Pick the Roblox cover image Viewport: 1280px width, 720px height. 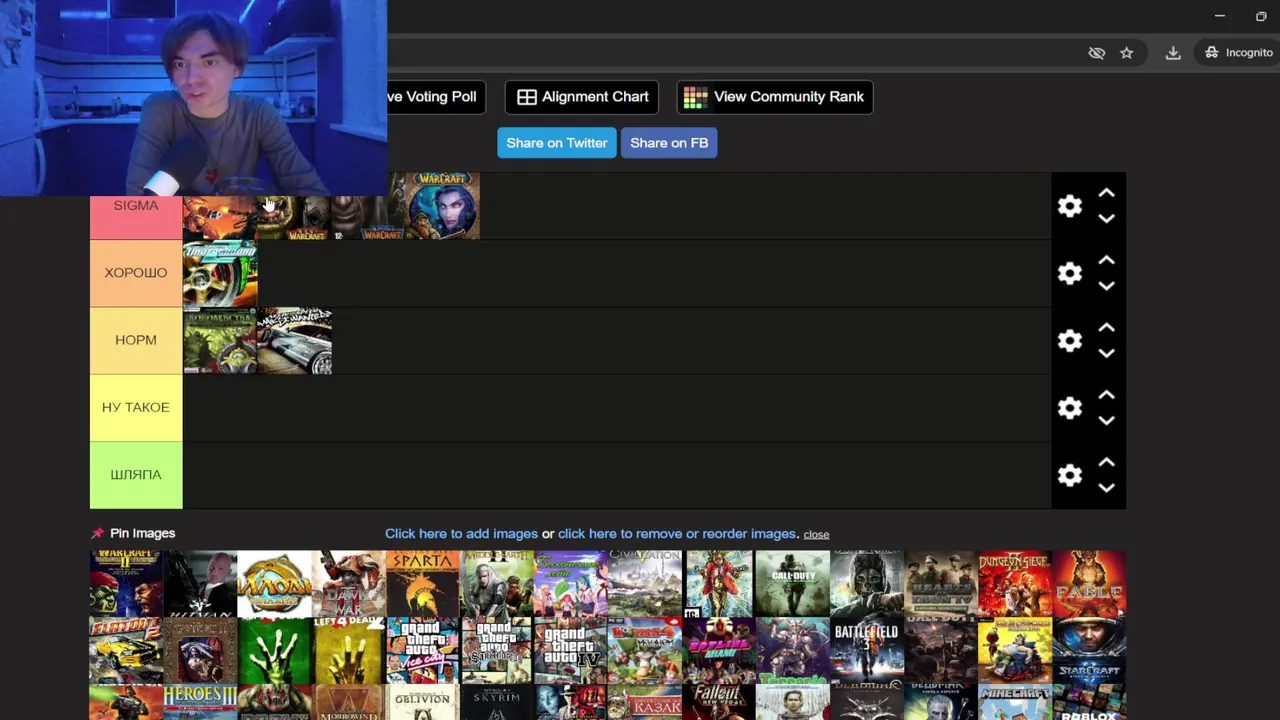coord(1089,703)
